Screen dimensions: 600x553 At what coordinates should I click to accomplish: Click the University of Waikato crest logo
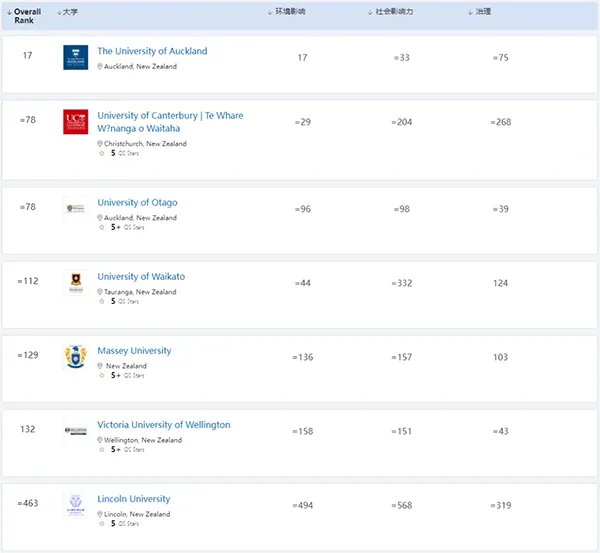point(75,282)
